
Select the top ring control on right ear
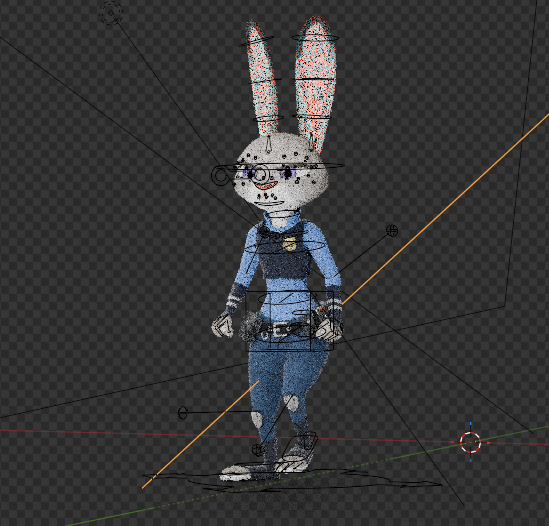pyautogui.click(x=315, y=37)
